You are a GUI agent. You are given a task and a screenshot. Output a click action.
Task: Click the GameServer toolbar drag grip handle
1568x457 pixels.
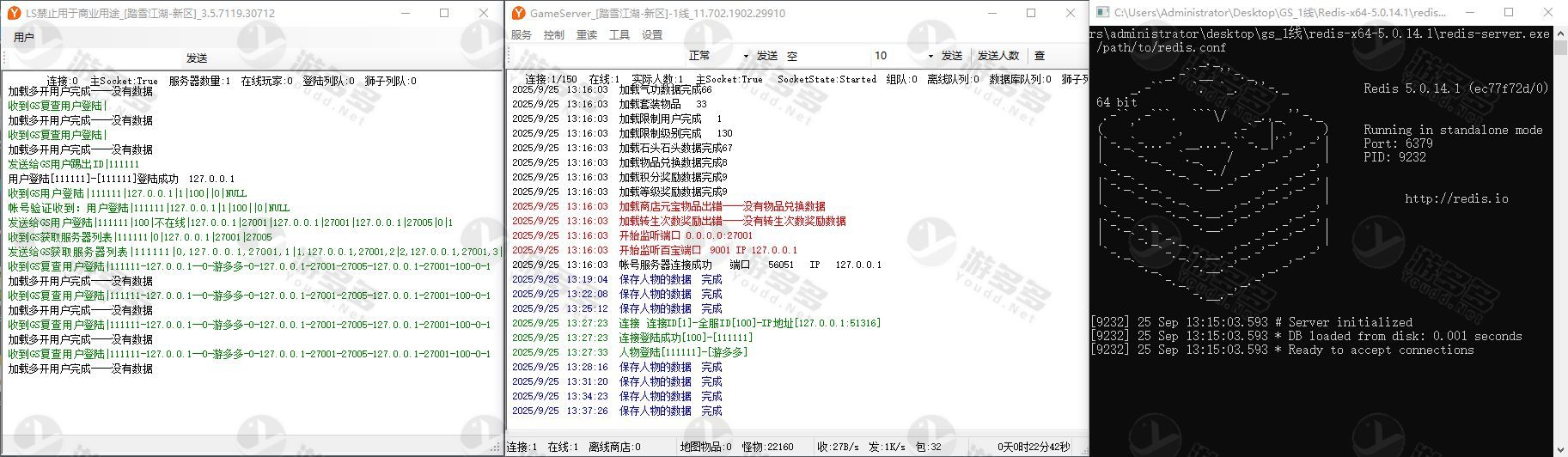(509, 56)
